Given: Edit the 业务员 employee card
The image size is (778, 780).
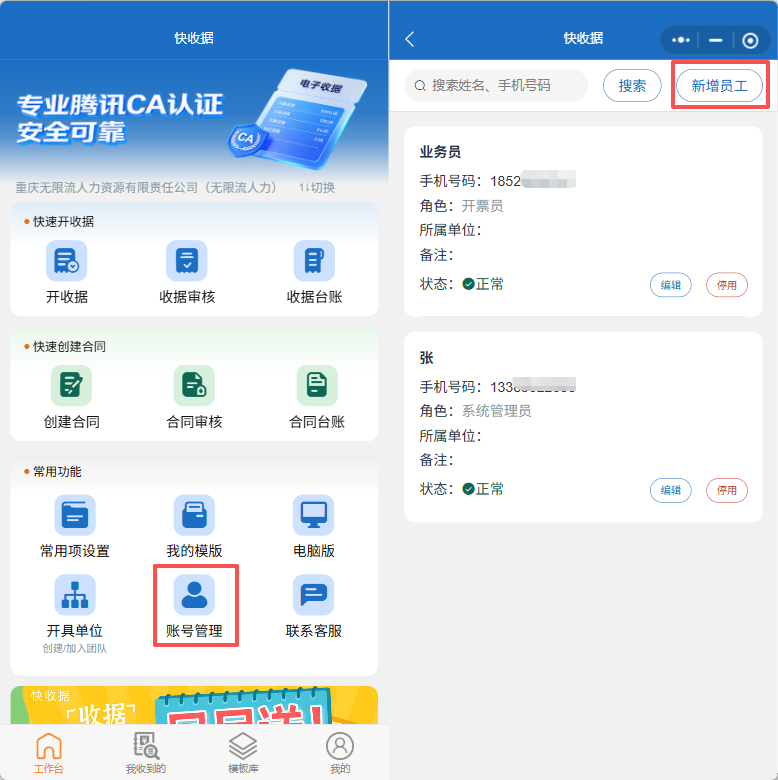Looking at the screenshot, I should 671,285.
